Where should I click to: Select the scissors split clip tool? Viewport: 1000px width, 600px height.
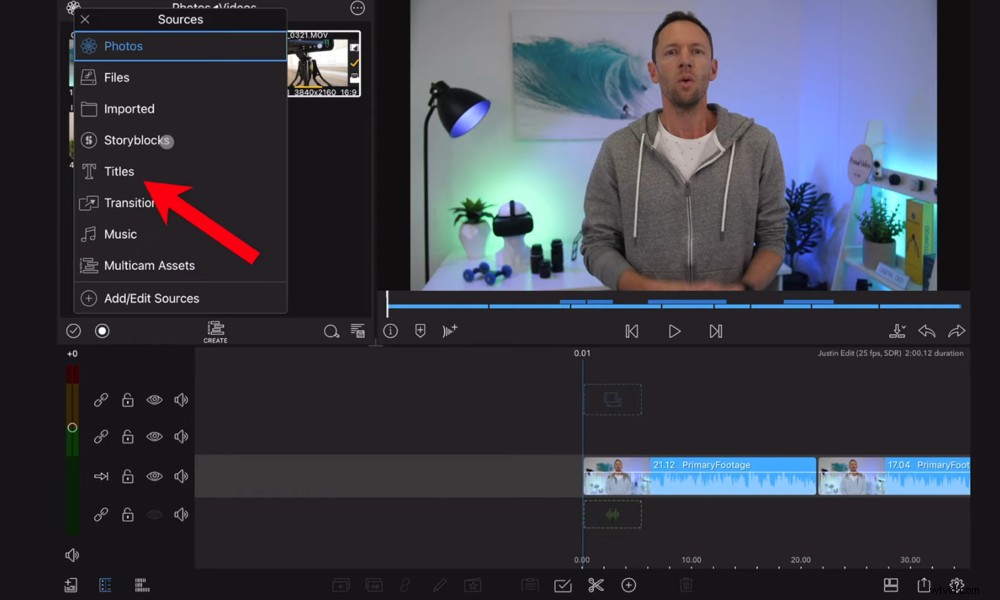click(x=595, y=585)
